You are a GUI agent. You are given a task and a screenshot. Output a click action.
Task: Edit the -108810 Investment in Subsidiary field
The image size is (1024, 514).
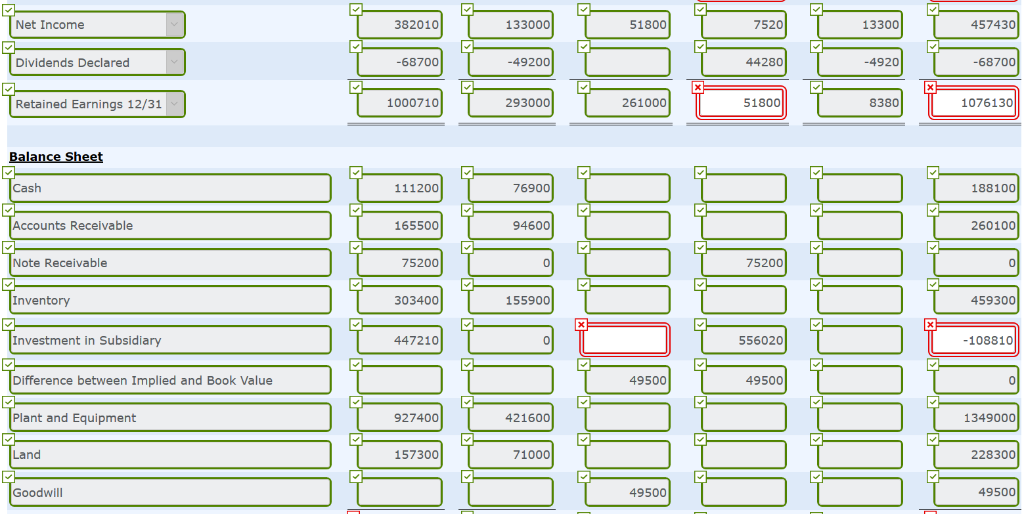(973, 340)
